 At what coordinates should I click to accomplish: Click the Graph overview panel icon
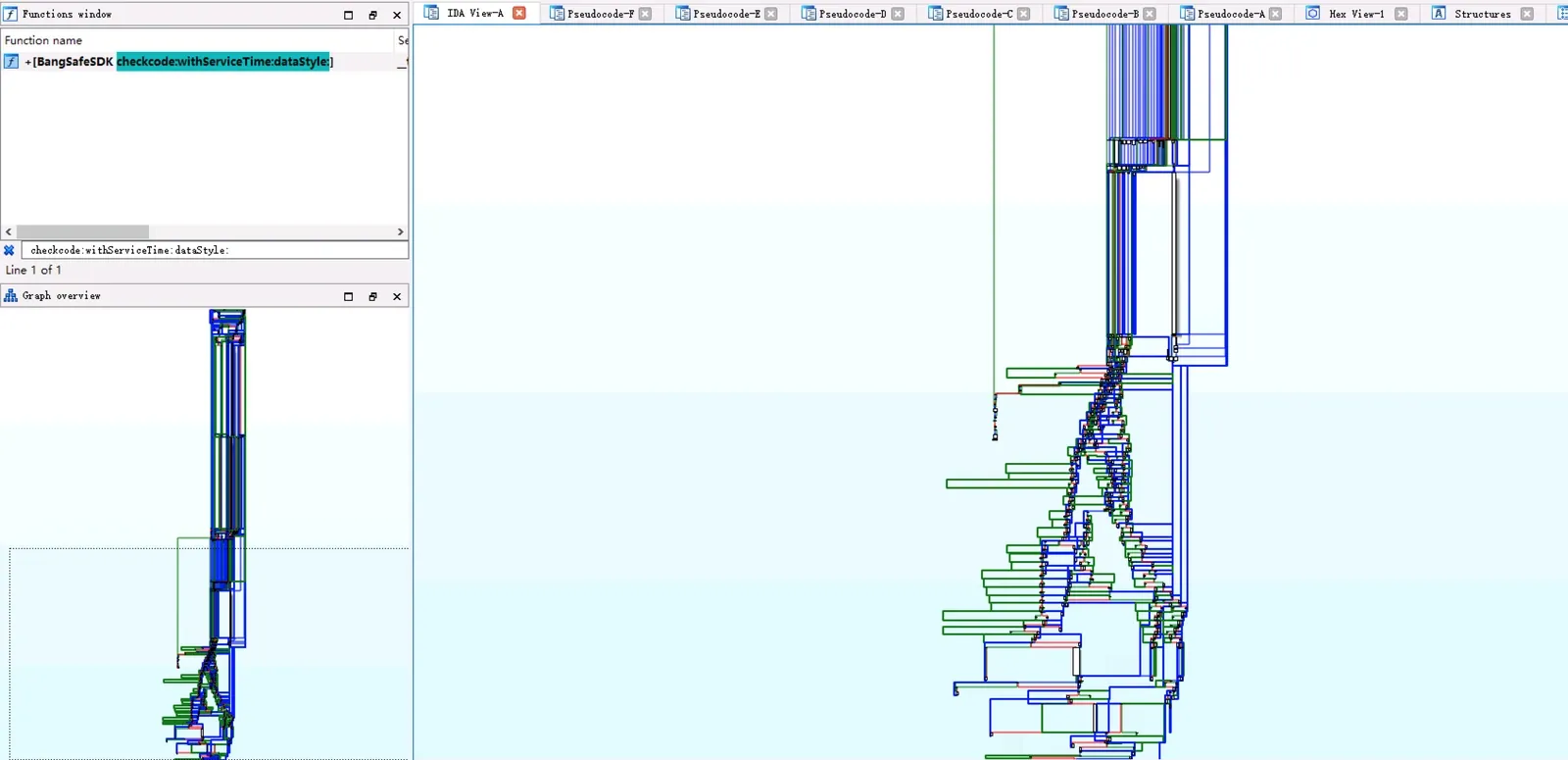[11, 295]
